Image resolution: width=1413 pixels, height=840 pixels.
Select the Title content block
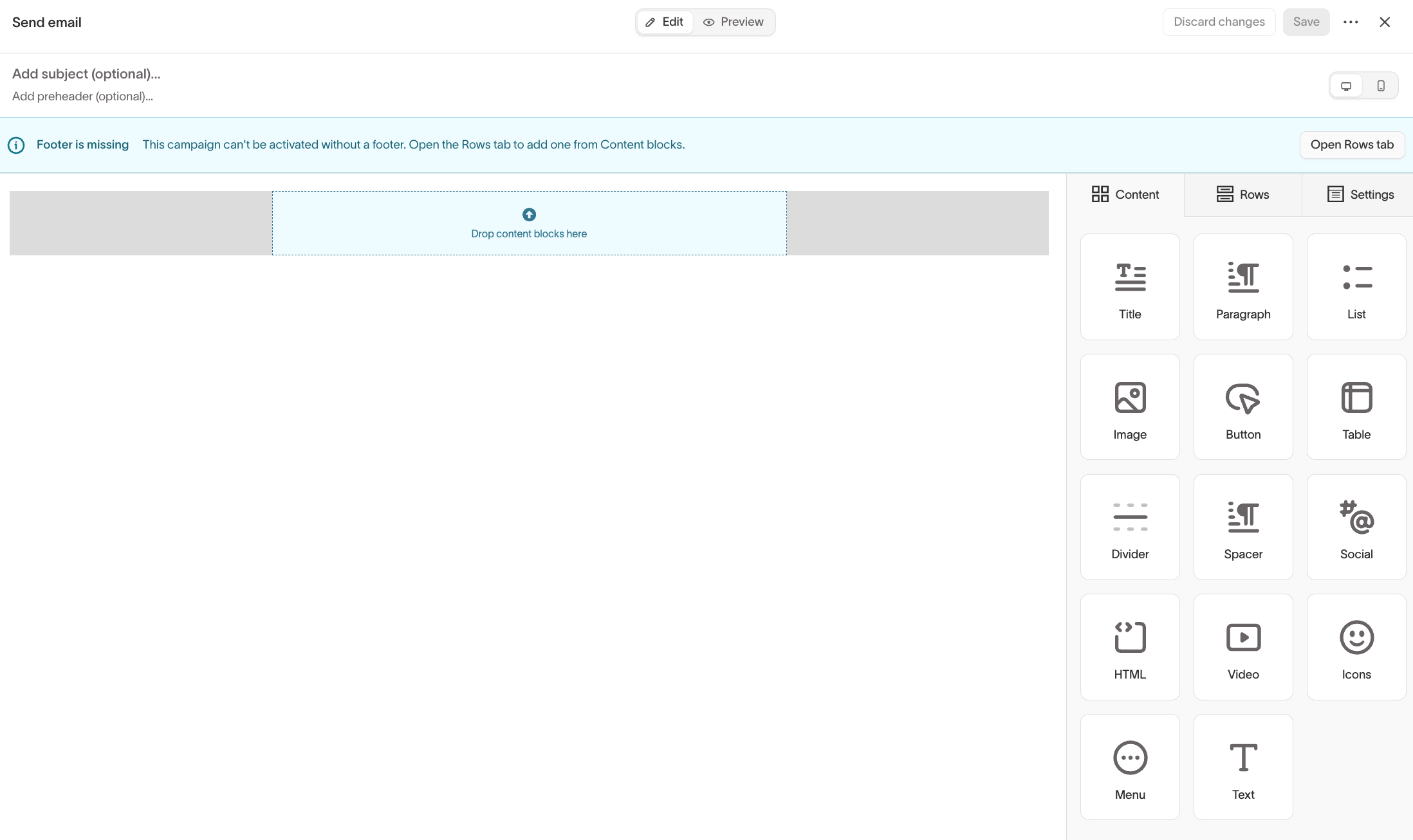pos(1130,287)
